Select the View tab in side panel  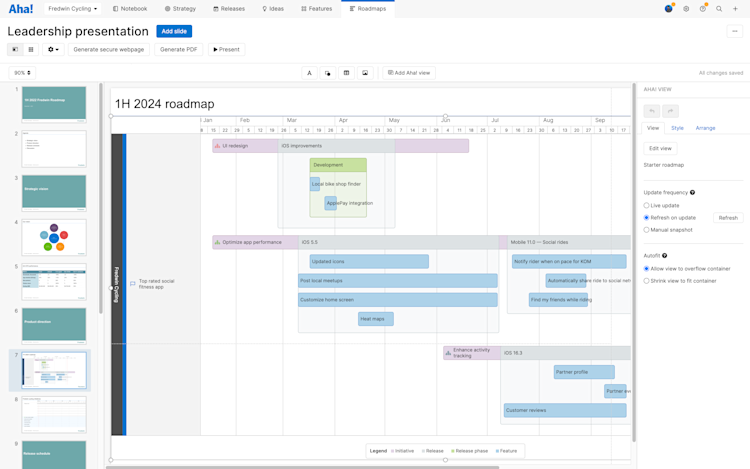[x=653, y=128]
